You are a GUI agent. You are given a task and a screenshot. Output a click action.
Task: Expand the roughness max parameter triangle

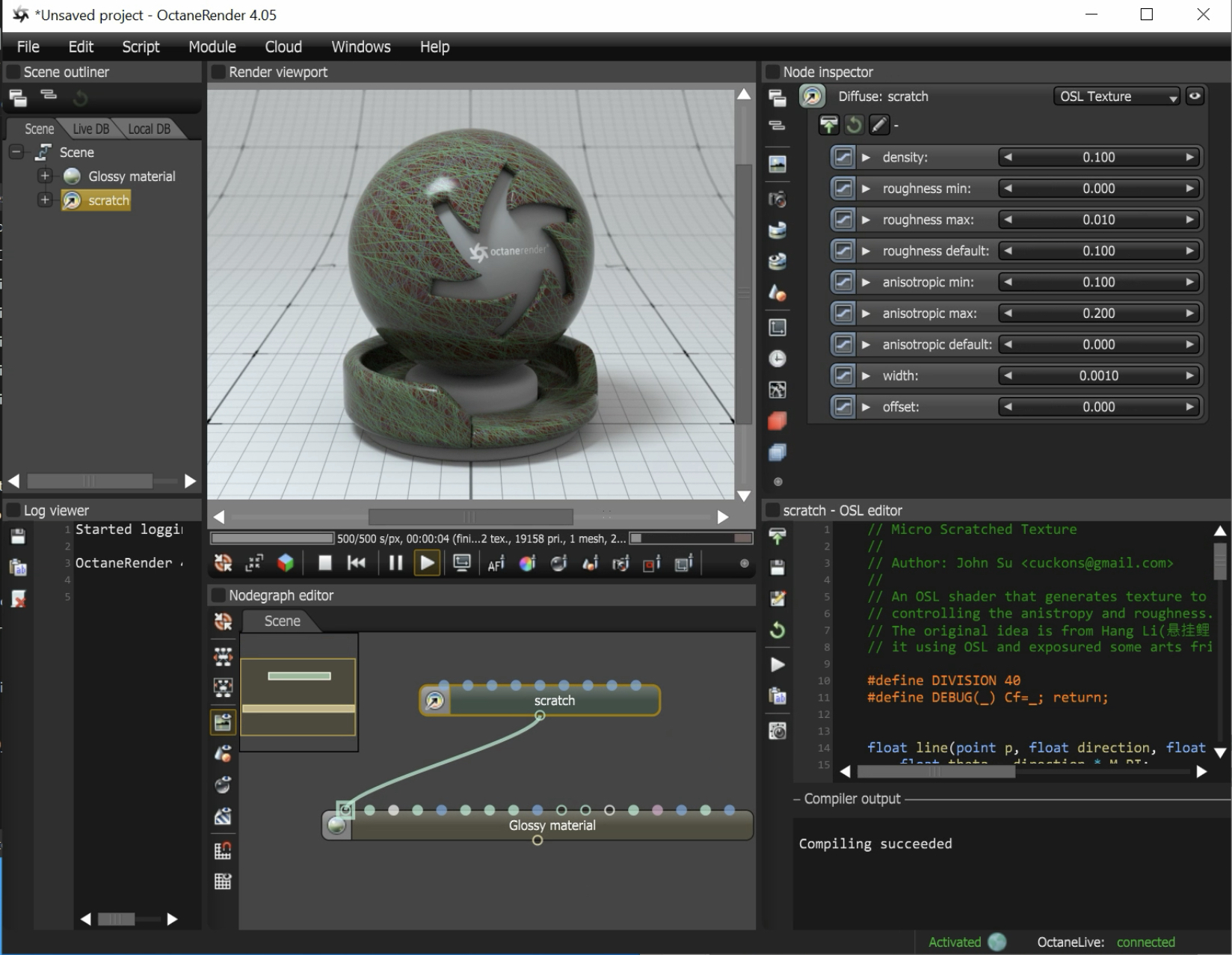point(866,220)
